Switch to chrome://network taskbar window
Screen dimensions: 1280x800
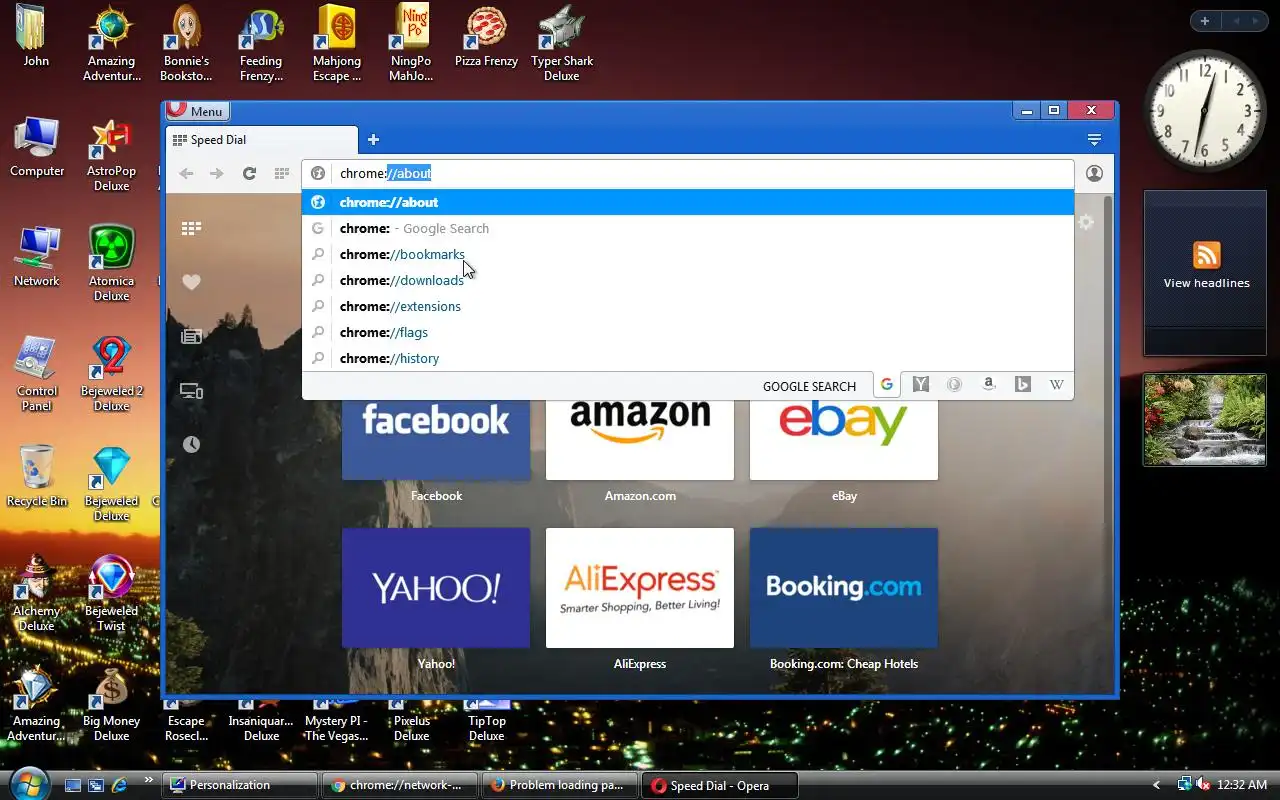[x=399, y=785]
